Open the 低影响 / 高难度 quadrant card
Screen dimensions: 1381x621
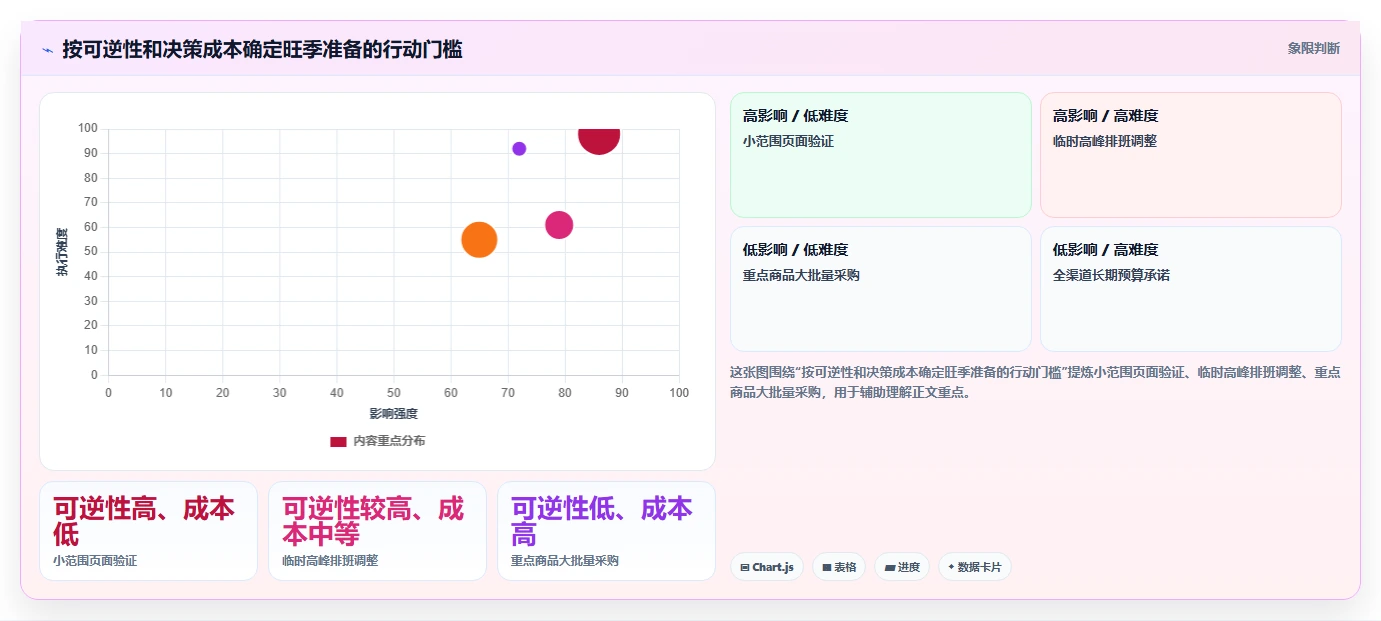click(x=1190, y=289)
